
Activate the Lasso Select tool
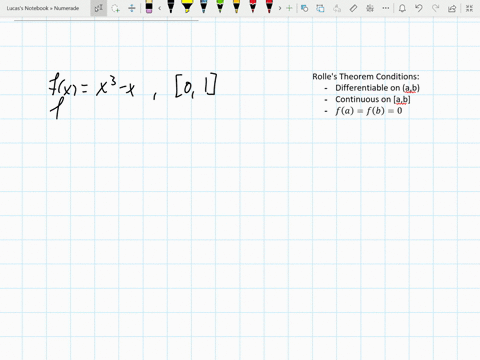click(115, 8)
